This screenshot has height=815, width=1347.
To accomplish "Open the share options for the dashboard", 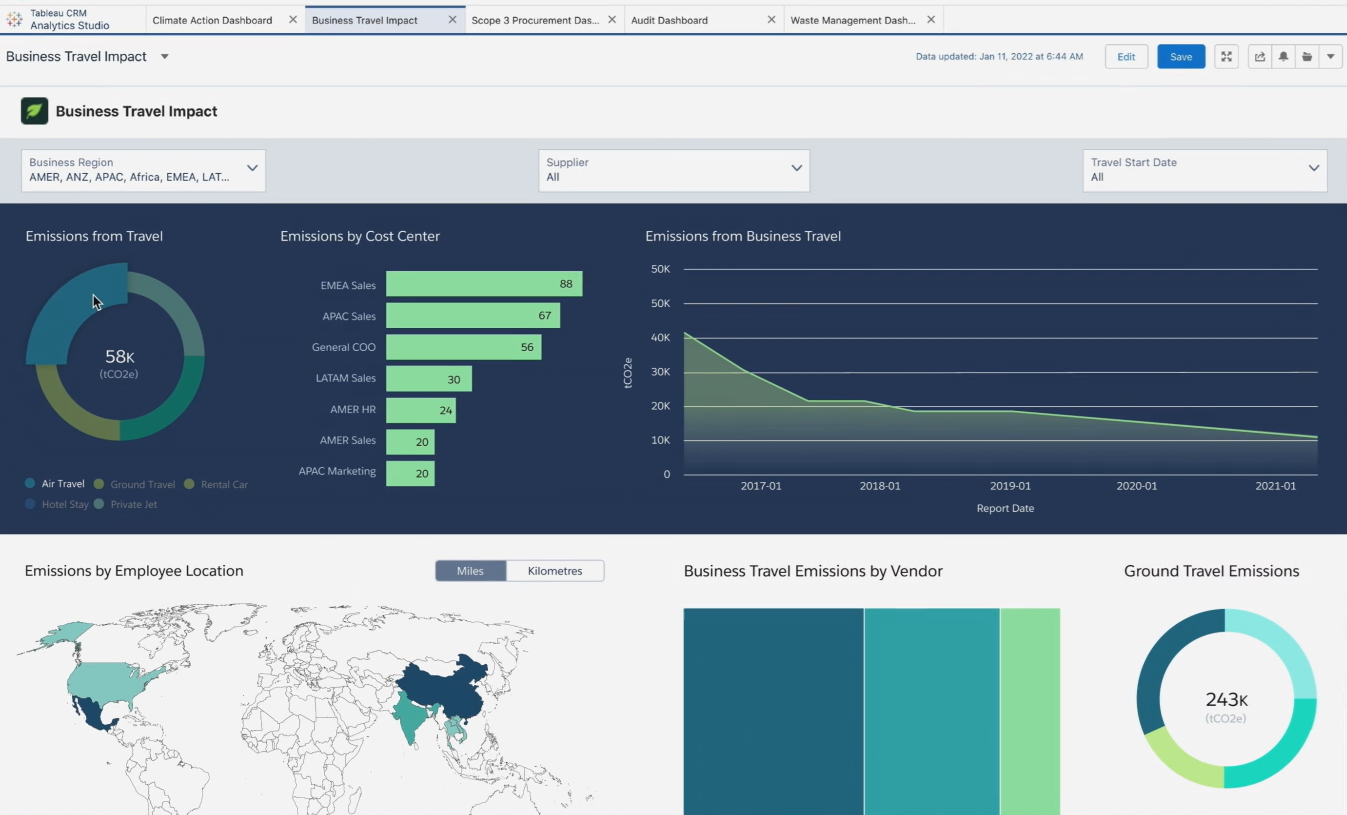I will (x=1259, y=56).
